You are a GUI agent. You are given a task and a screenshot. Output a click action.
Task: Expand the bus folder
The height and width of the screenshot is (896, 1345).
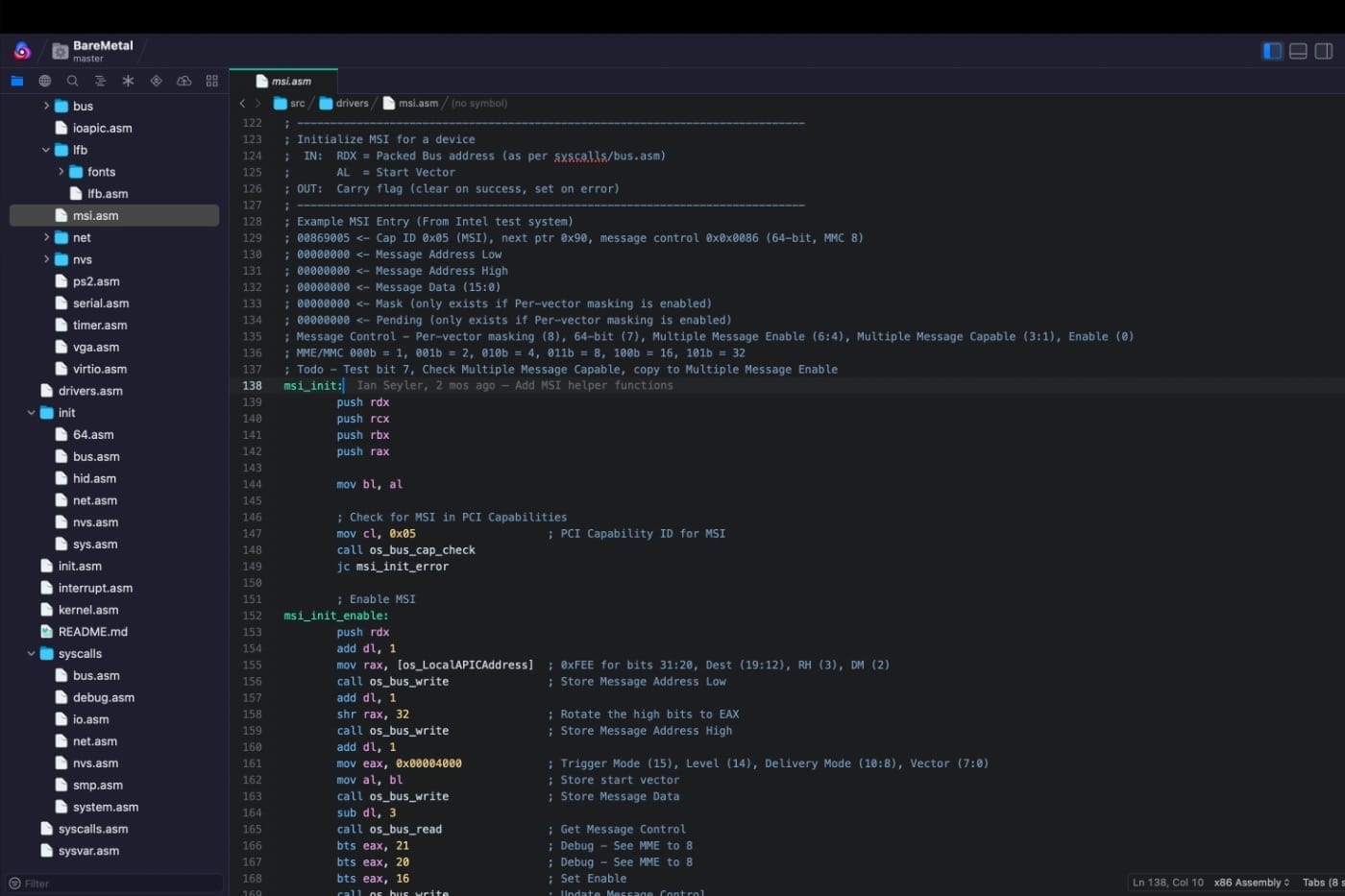click(46, 106)
